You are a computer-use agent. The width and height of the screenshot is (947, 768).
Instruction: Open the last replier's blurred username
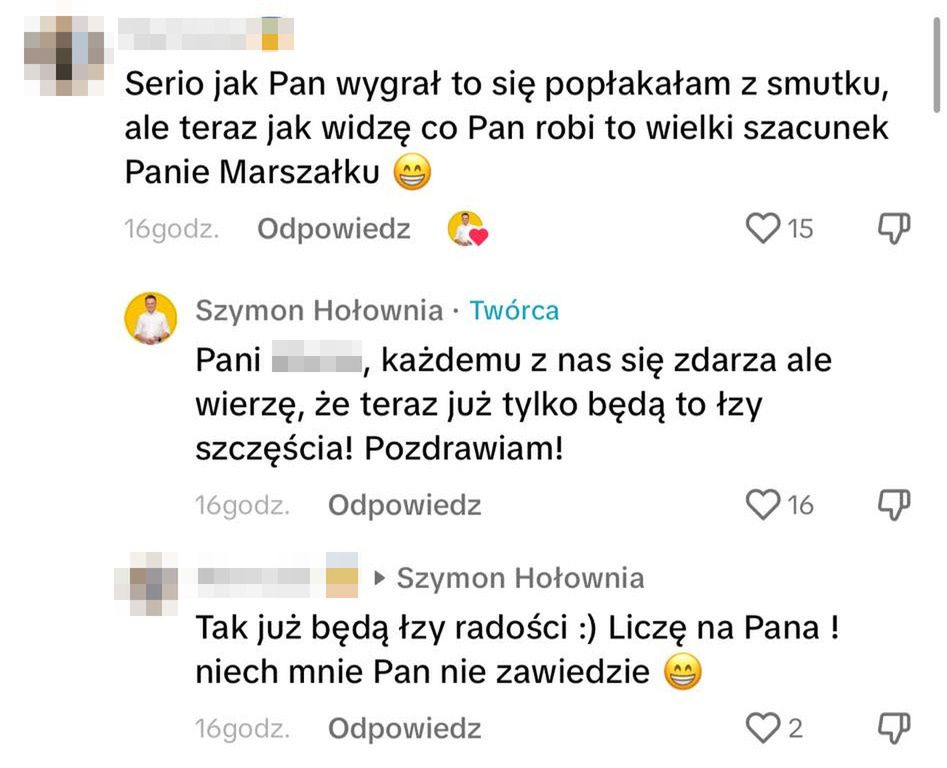(277, 575)
